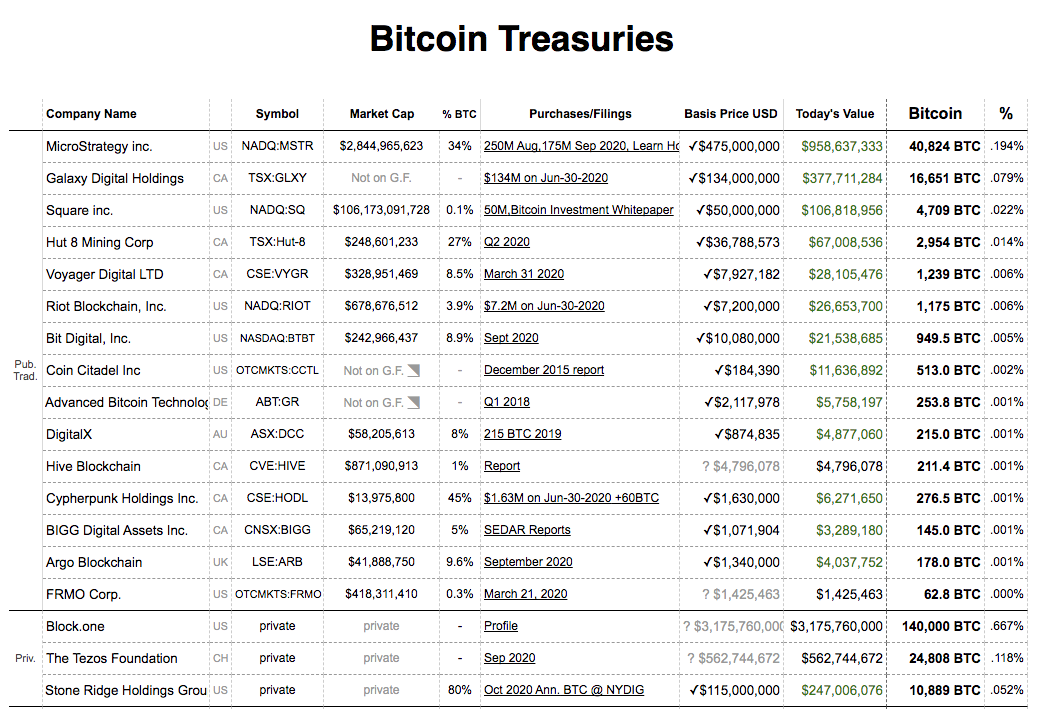This screenshot has width=1037, height=709.
Task: Select the Riot Blockchain, Inc. name
Action: 106,306
